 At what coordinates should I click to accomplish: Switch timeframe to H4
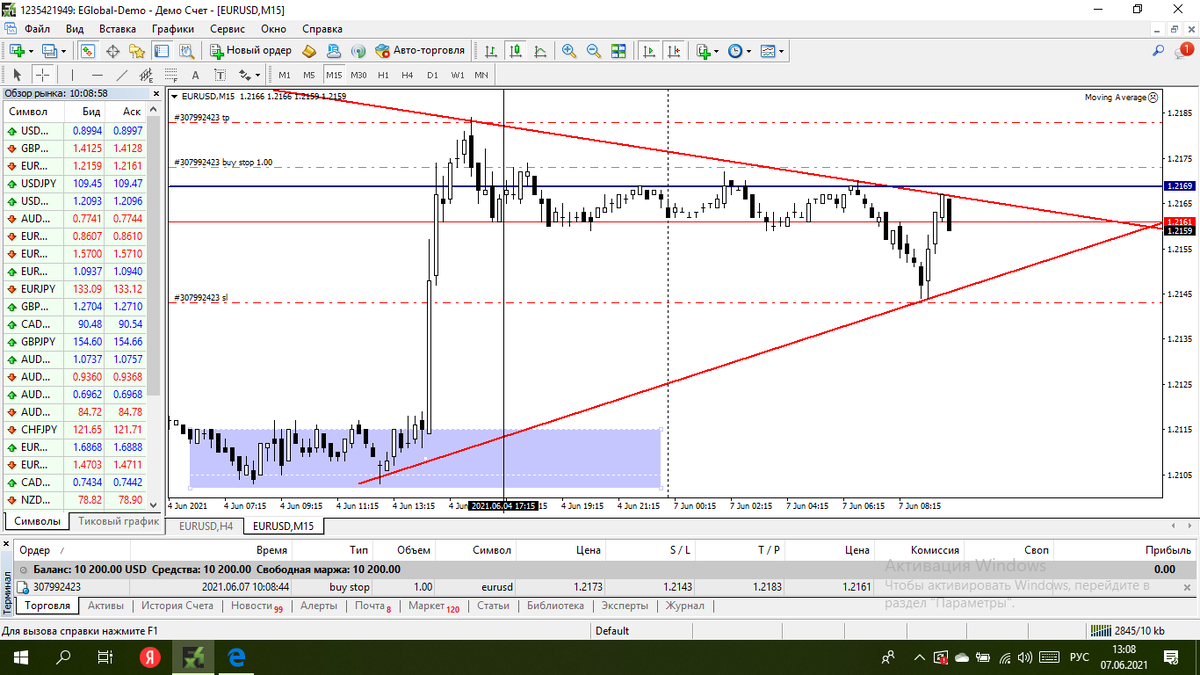pos(407,75)
